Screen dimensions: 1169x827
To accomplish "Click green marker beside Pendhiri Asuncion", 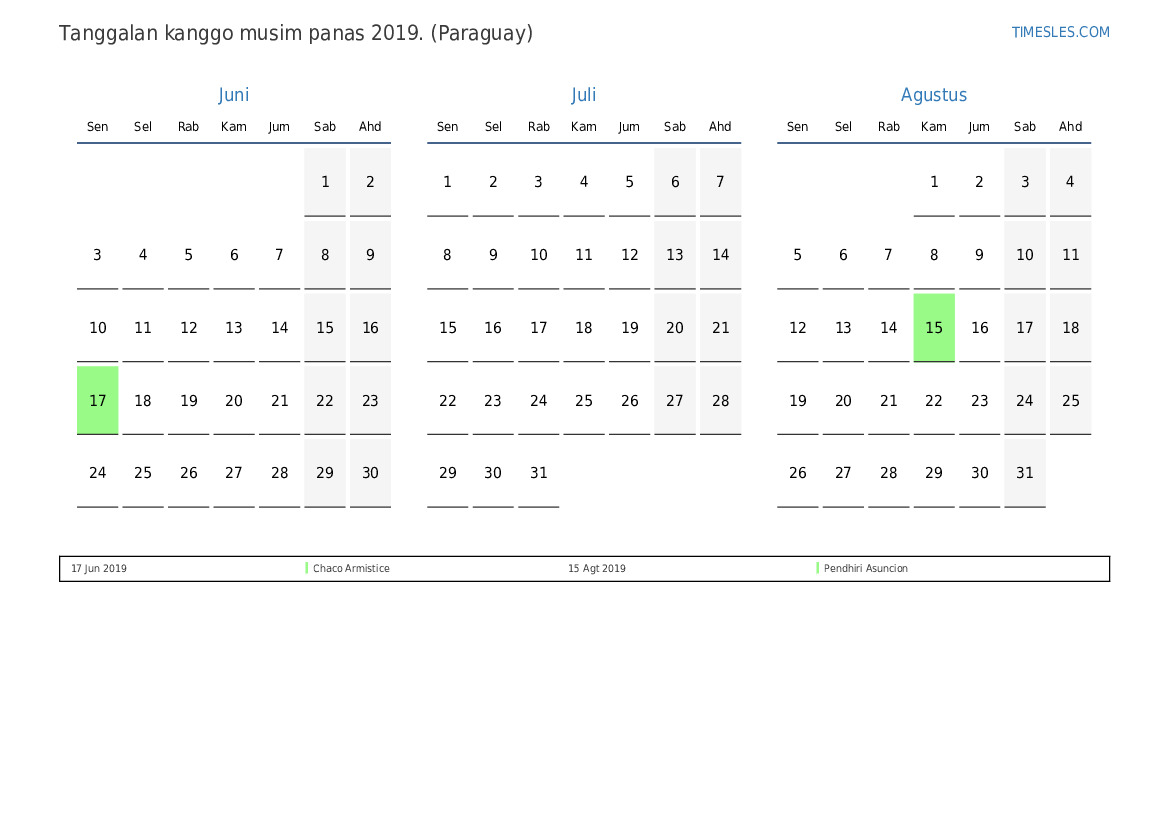I will pyautogui.click(x=818, y=568).
